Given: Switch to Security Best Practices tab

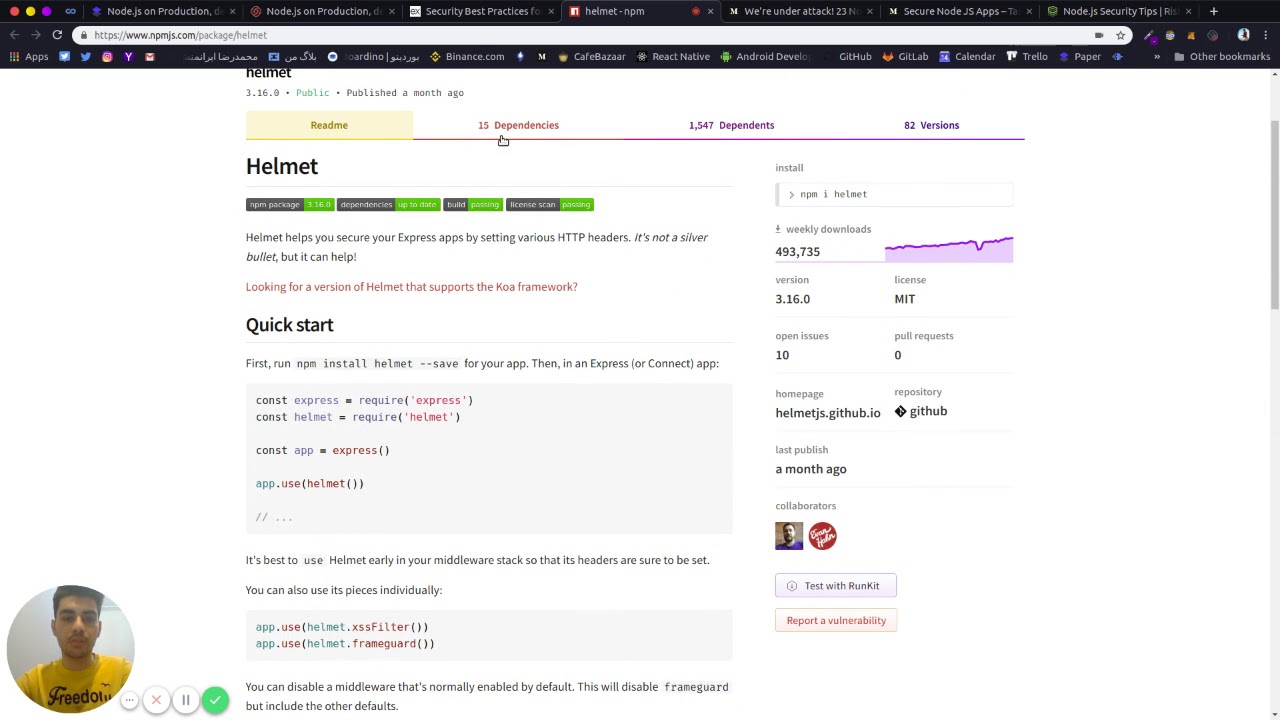Looking at the screenshot, I should [479, 11].
